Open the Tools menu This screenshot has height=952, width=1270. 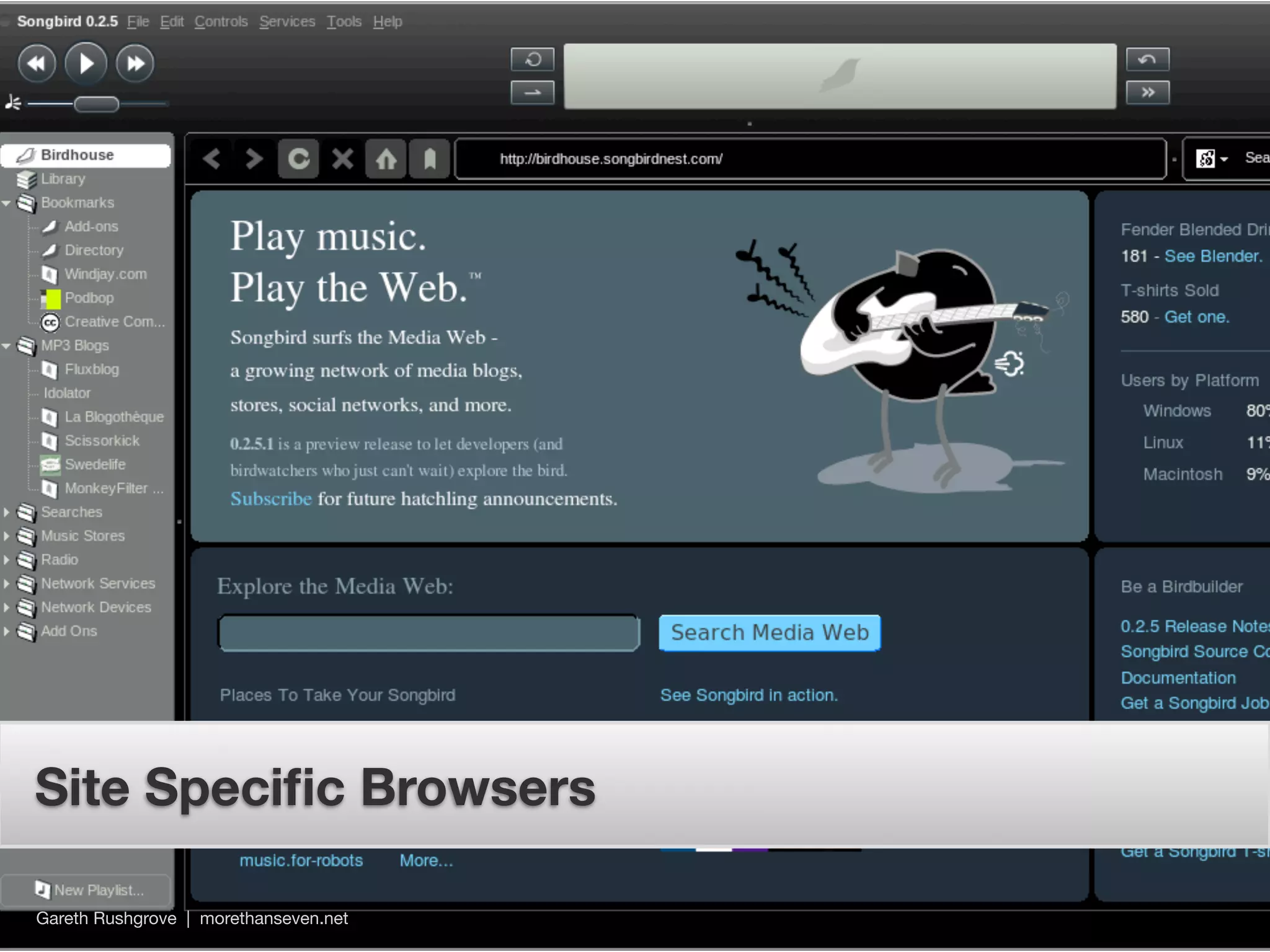[344, 22]
